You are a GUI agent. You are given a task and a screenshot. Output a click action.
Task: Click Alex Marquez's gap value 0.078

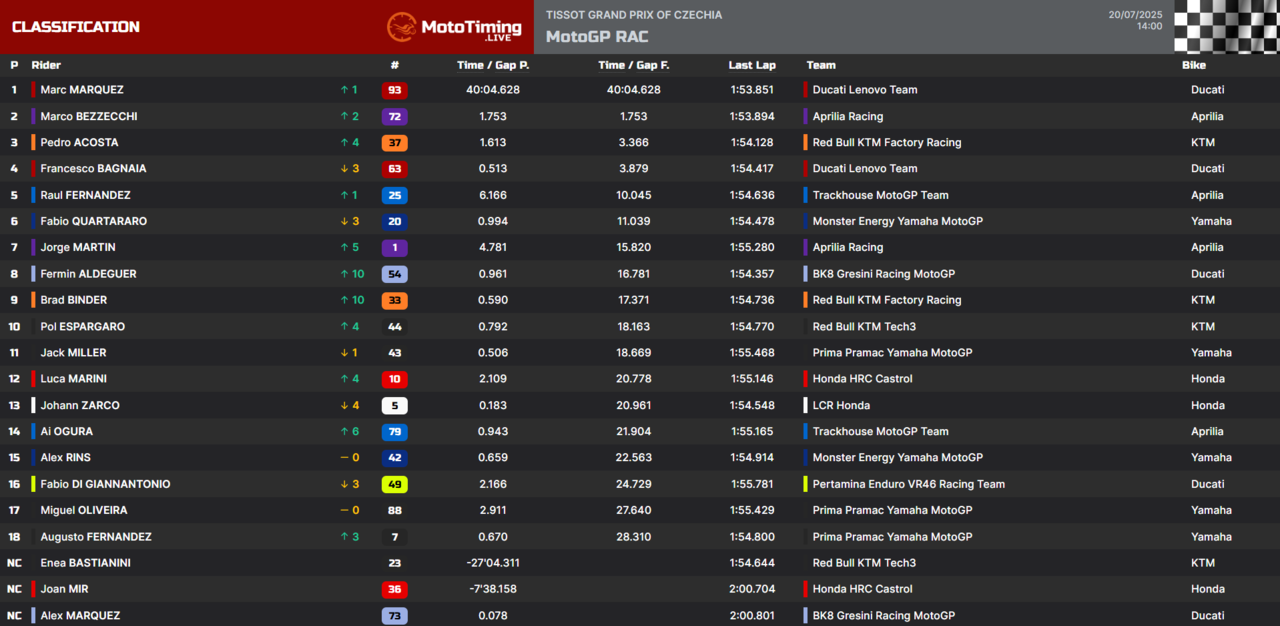click(x=493, y=616)
